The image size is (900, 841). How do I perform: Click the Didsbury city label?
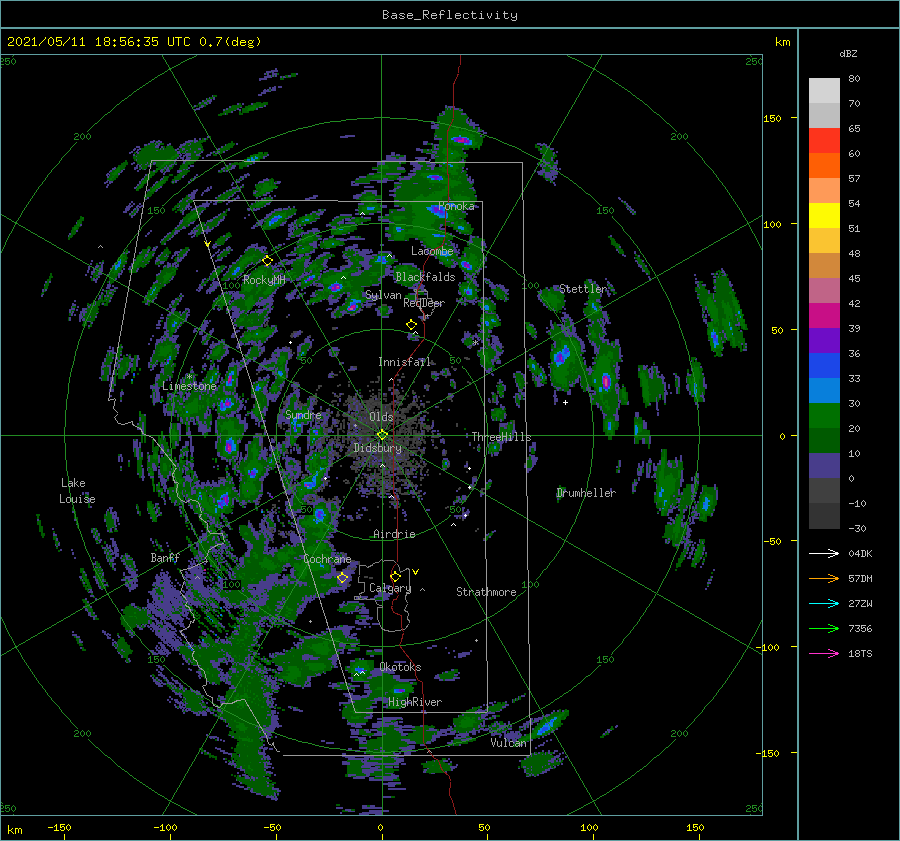pos(377,448)
